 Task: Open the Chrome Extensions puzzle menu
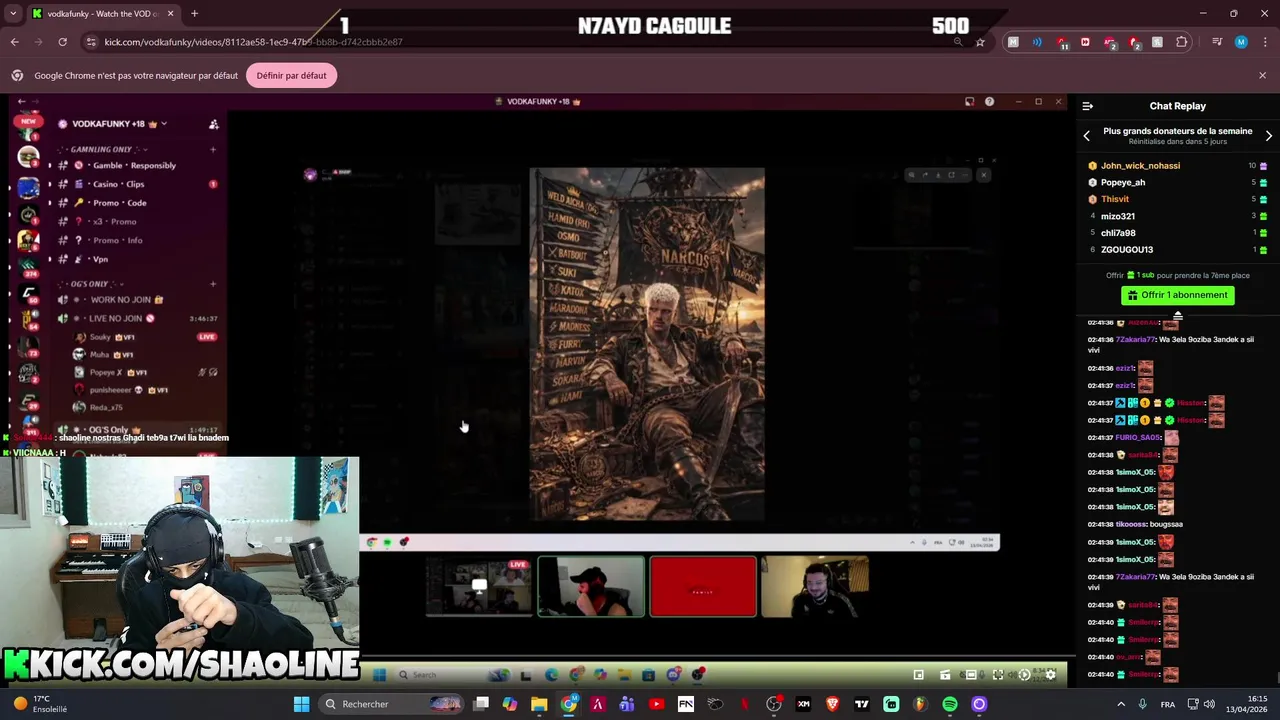1182,42
